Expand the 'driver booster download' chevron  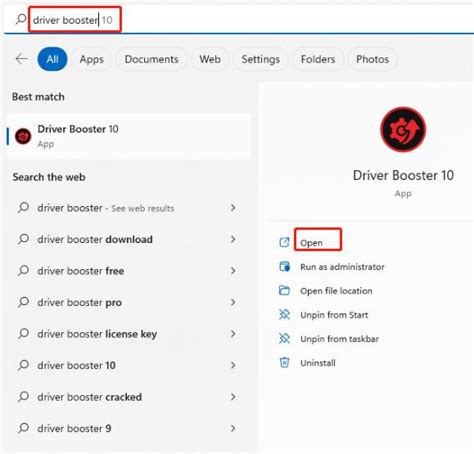point(233,239)
